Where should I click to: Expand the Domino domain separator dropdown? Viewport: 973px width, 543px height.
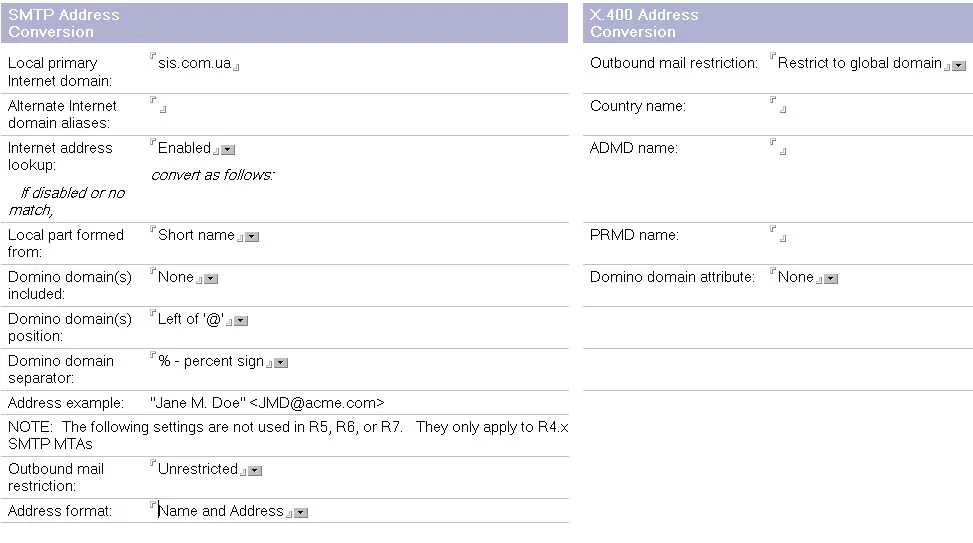coord(281,363)
